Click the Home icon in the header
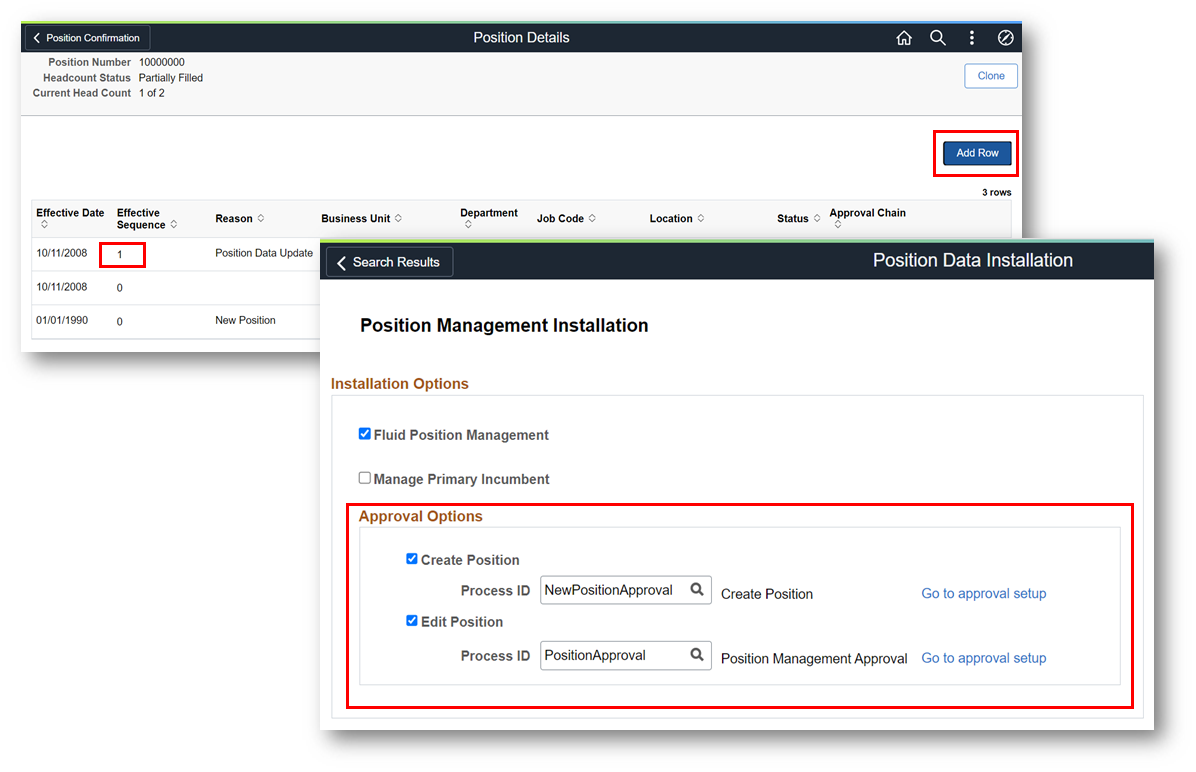1196x772 pixels. tap(904, 37)
